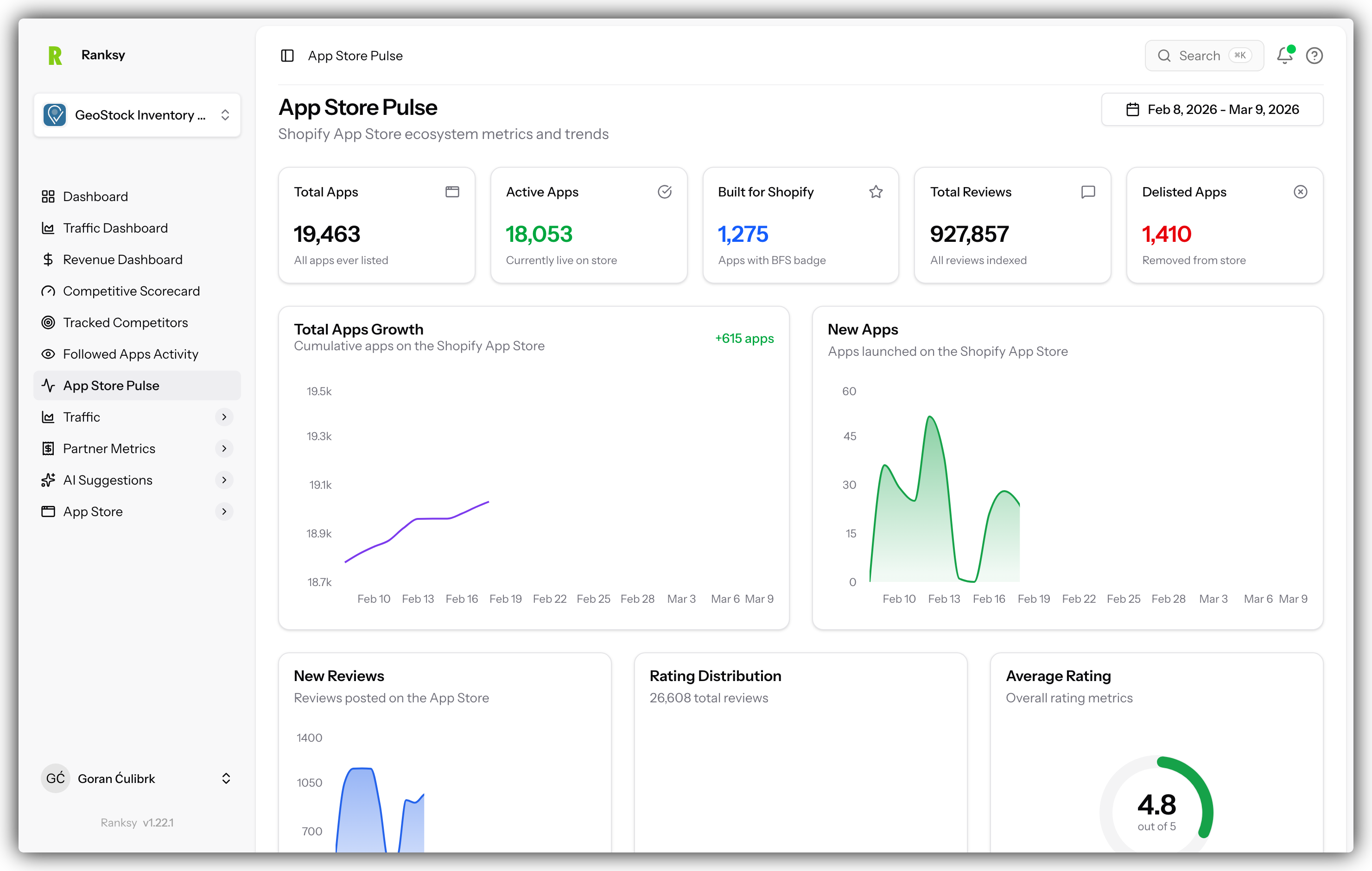Click the Ranksy logo icon
This screenshot has height=871, width=1372.
coord(55,55)
